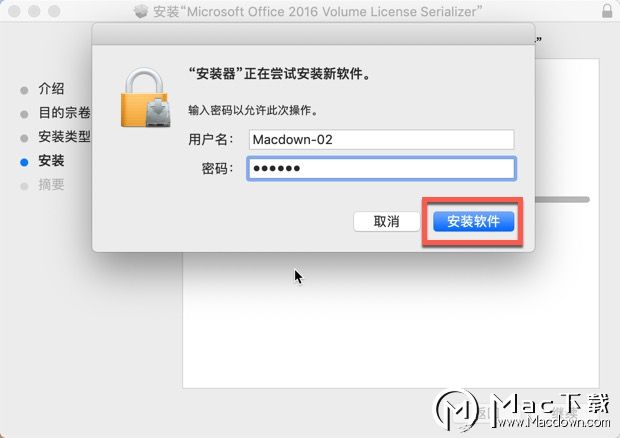The height and width of the screenshot is (438, 620).
Task: Select the 安装类型 sidebar step
Action: point(64,137)
